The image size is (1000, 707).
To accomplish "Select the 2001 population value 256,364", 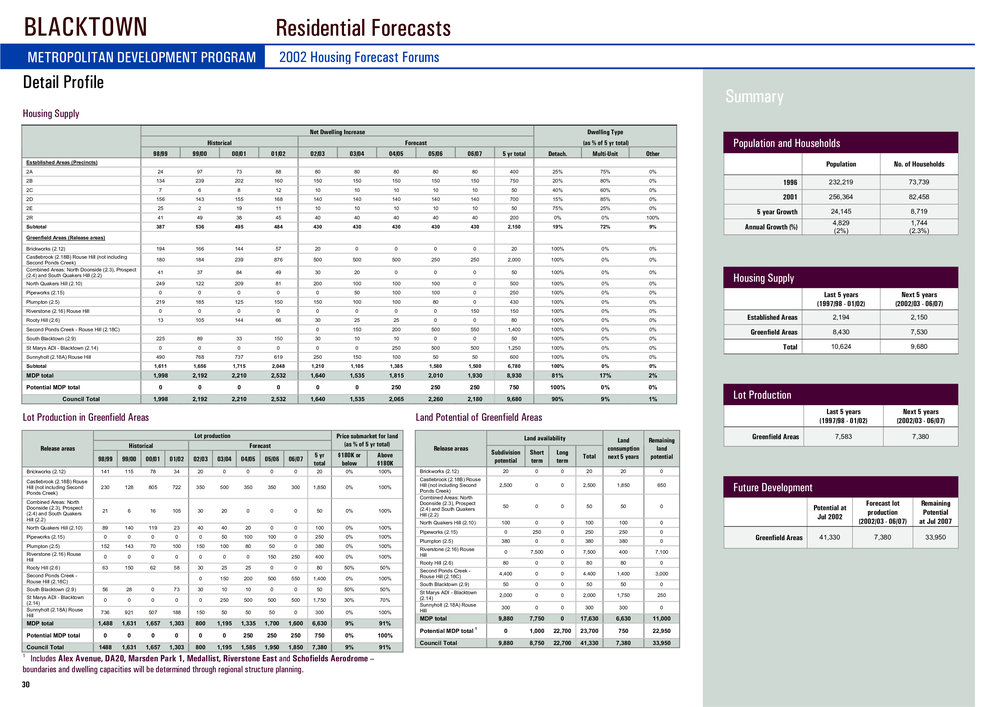I will tap(841, 197).
